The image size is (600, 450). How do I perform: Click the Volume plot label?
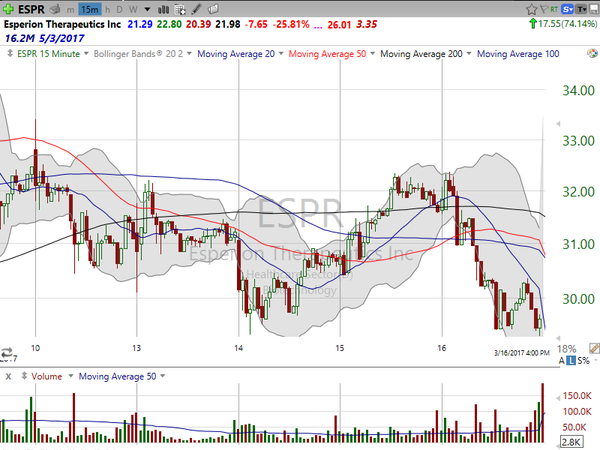47,377
